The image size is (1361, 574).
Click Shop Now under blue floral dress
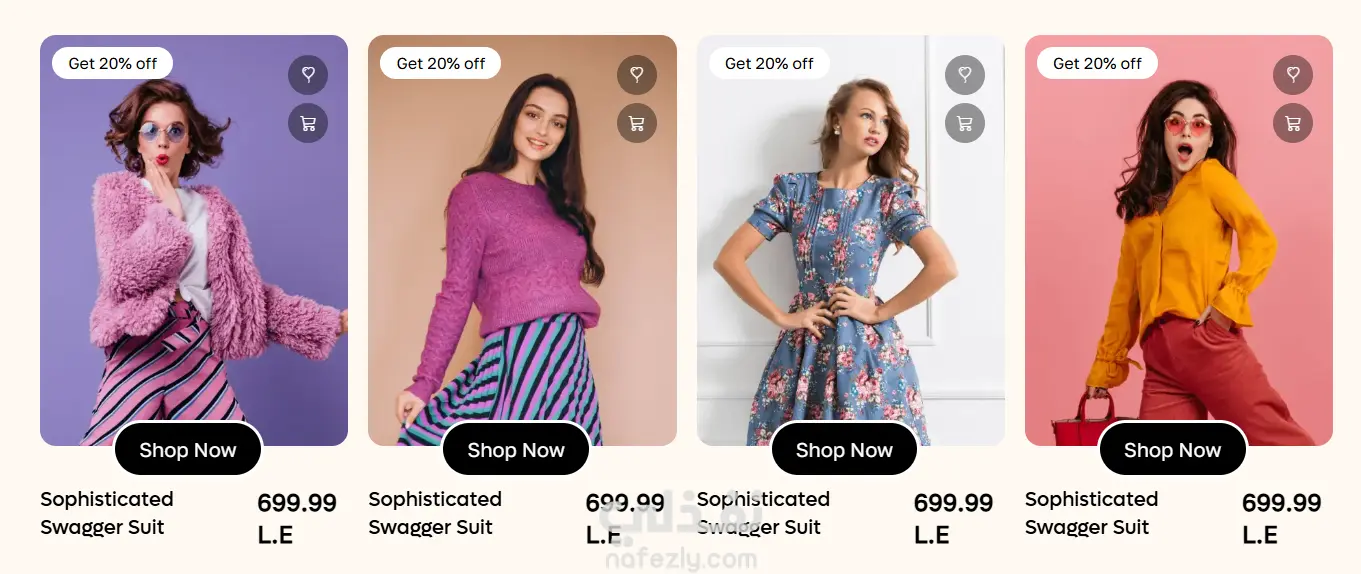[844, 450]
